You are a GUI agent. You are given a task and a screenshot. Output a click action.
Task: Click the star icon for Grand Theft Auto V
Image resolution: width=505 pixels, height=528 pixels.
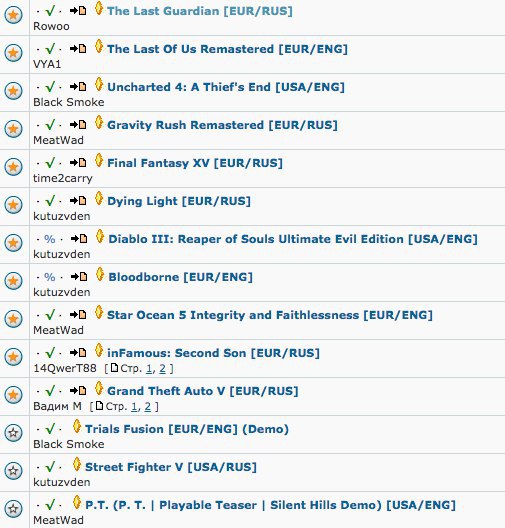tap(13, 395)
